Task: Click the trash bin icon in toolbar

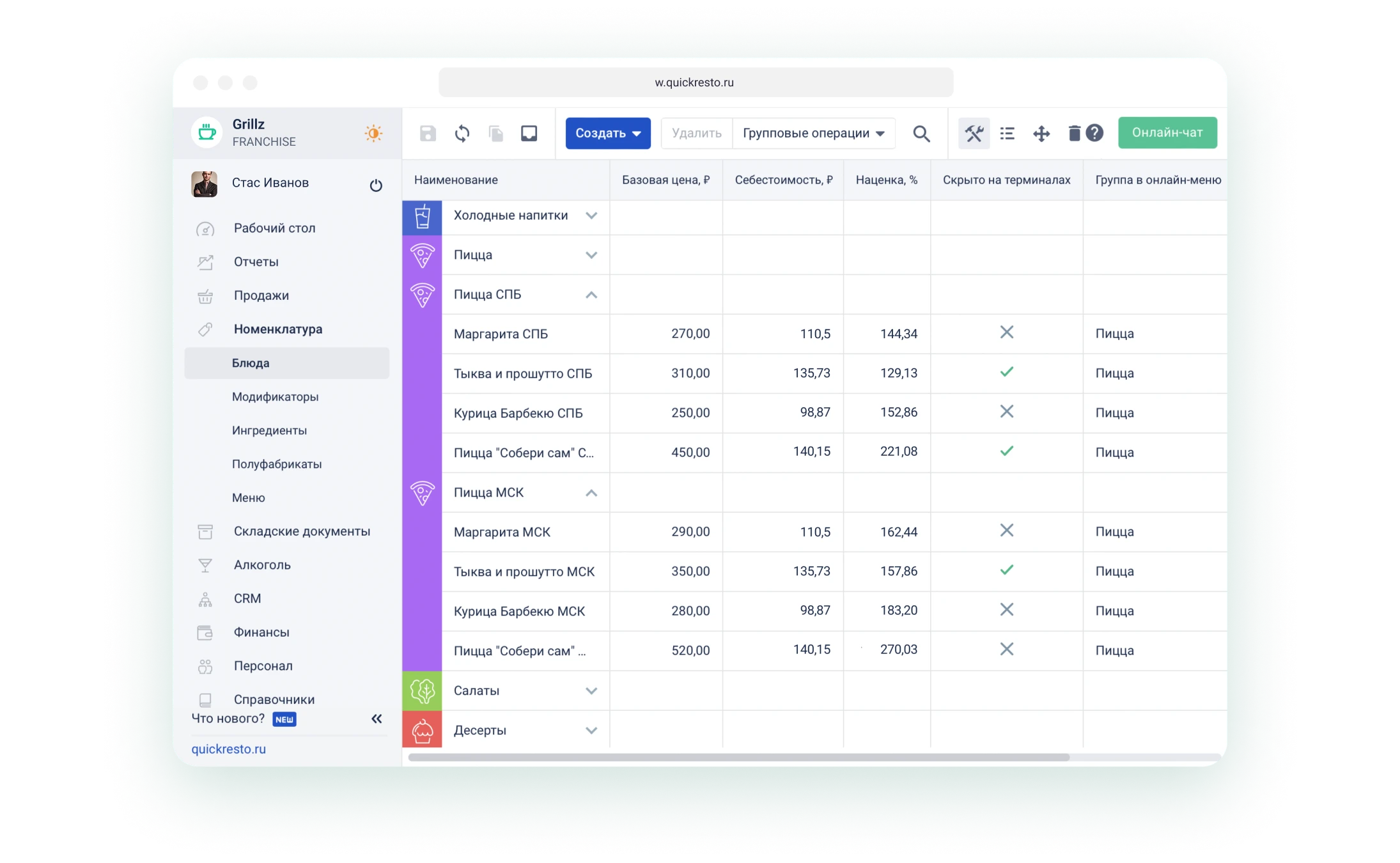Action: (1074, 133)
